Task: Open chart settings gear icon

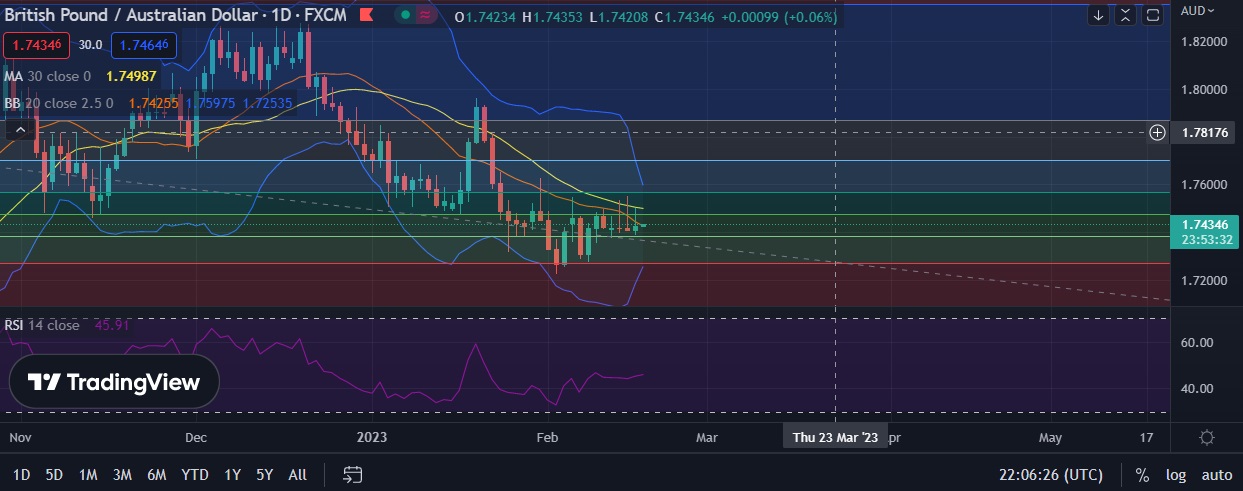Action: point(1207,438)
